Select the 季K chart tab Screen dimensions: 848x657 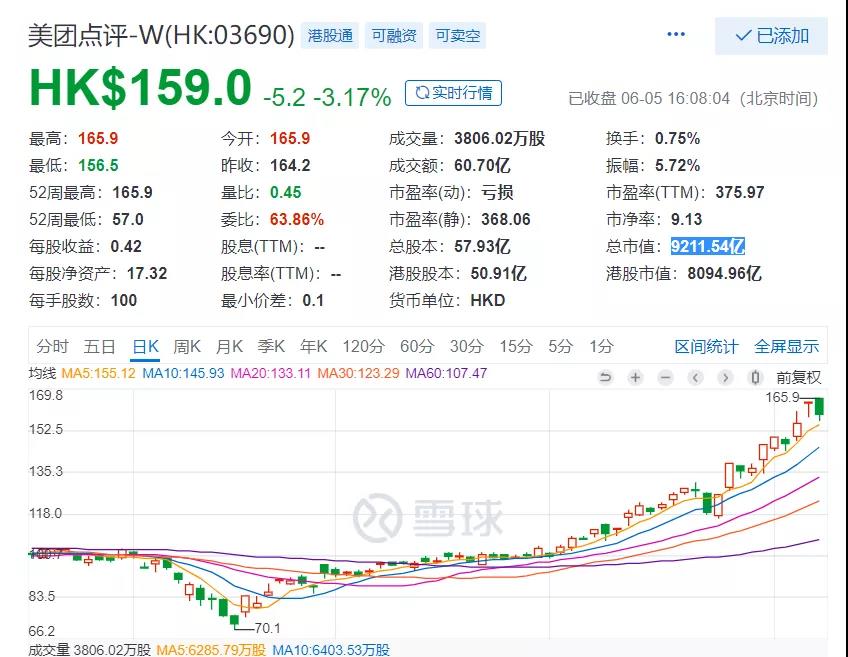point(271,346)
